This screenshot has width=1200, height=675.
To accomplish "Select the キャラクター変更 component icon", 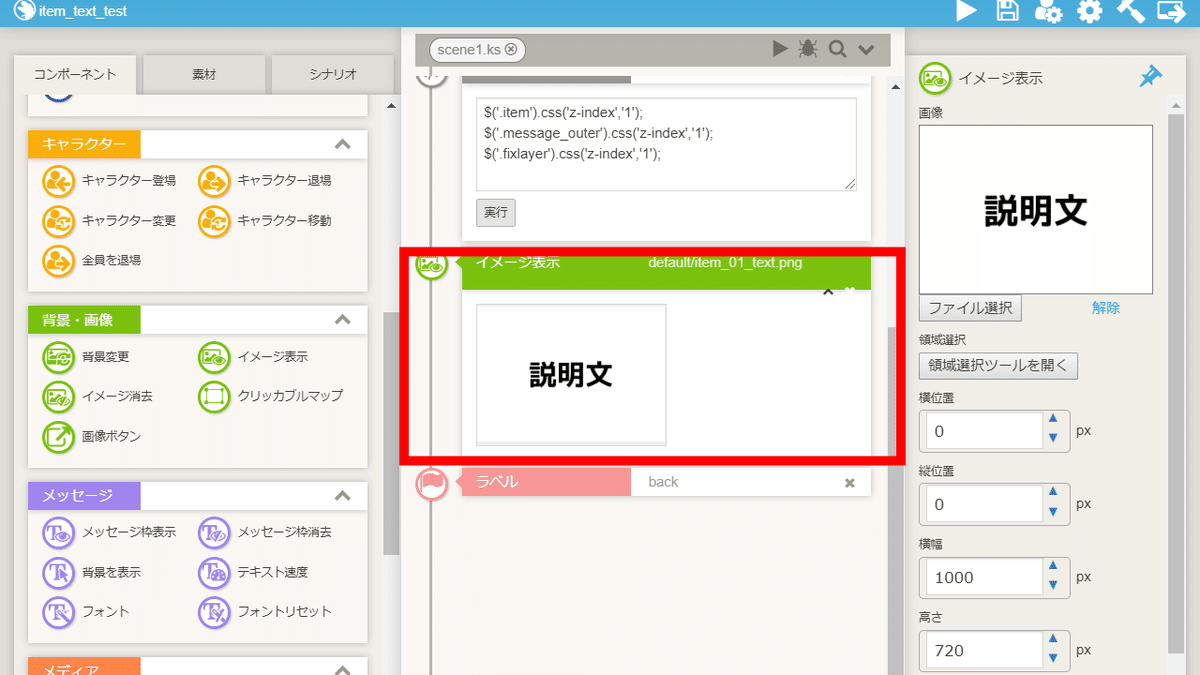I will pyautogui.click(x=58, y=221).
